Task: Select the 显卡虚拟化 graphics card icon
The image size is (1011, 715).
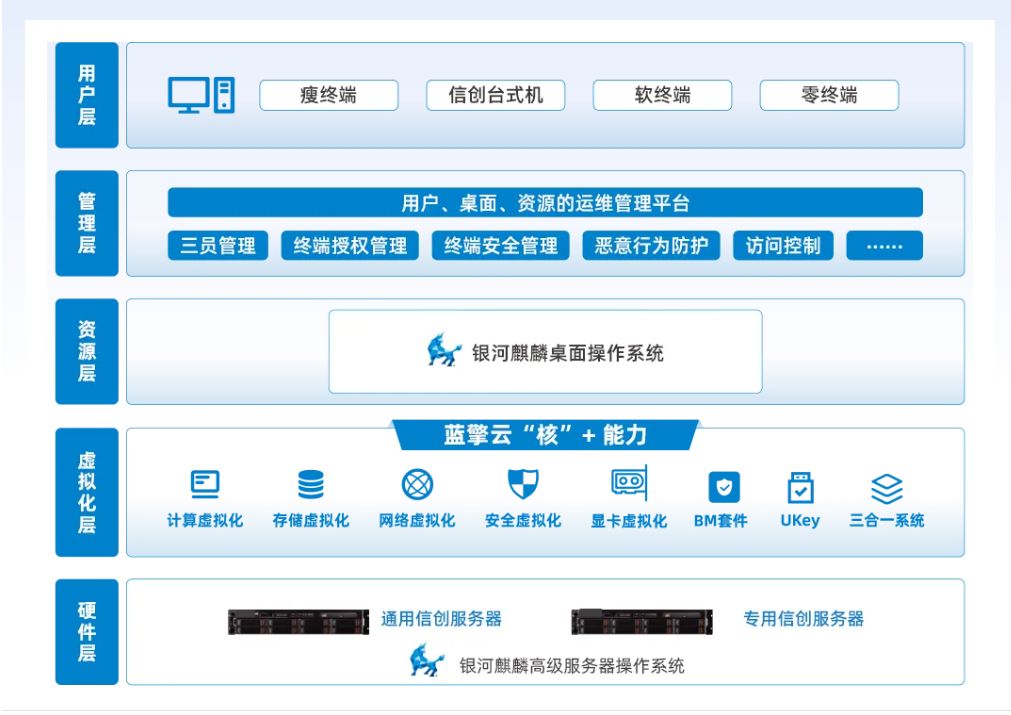Action: [x=629, y=482]
